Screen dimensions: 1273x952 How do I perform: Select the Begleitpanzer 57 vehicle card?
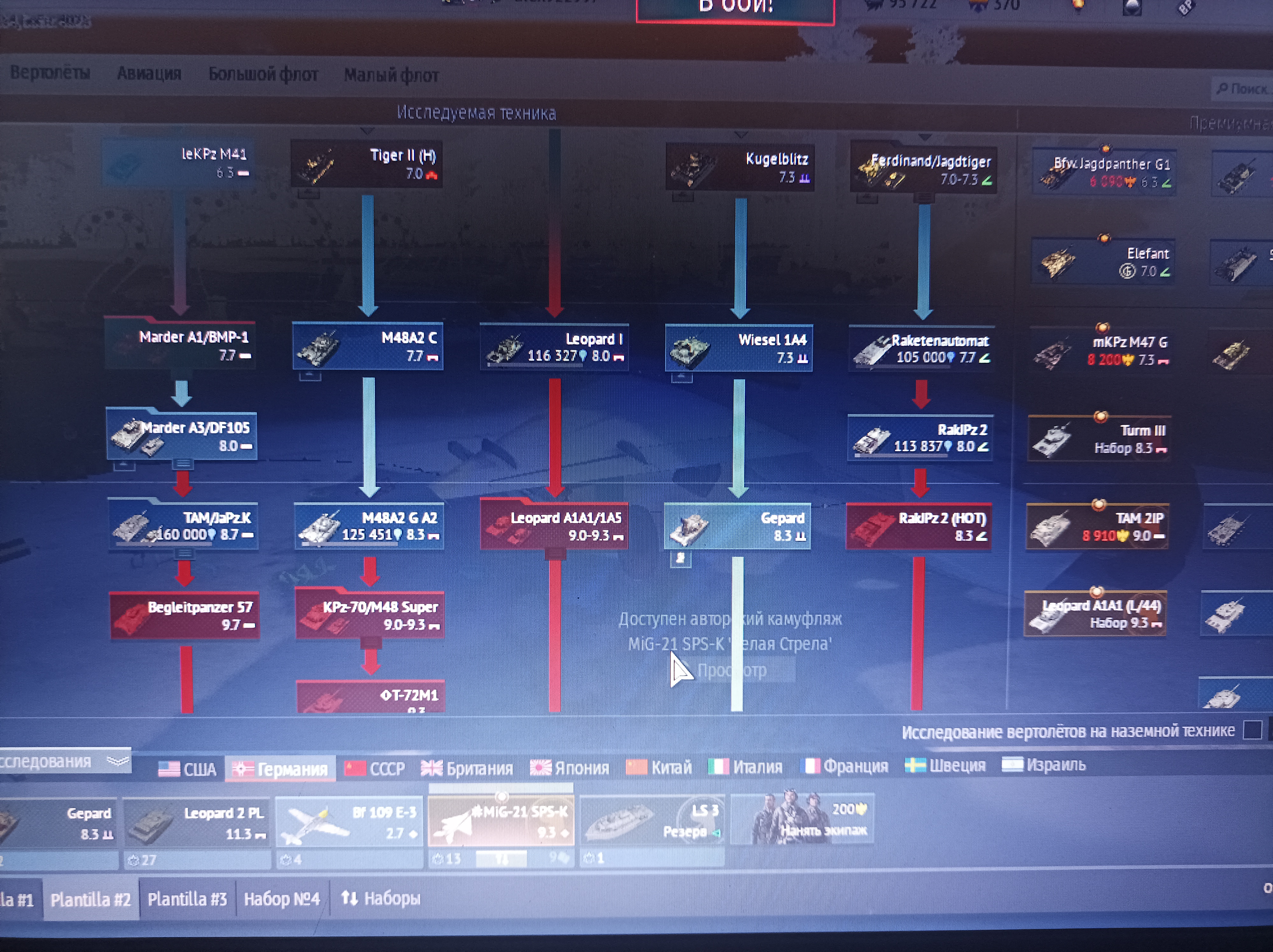[185, 615]
